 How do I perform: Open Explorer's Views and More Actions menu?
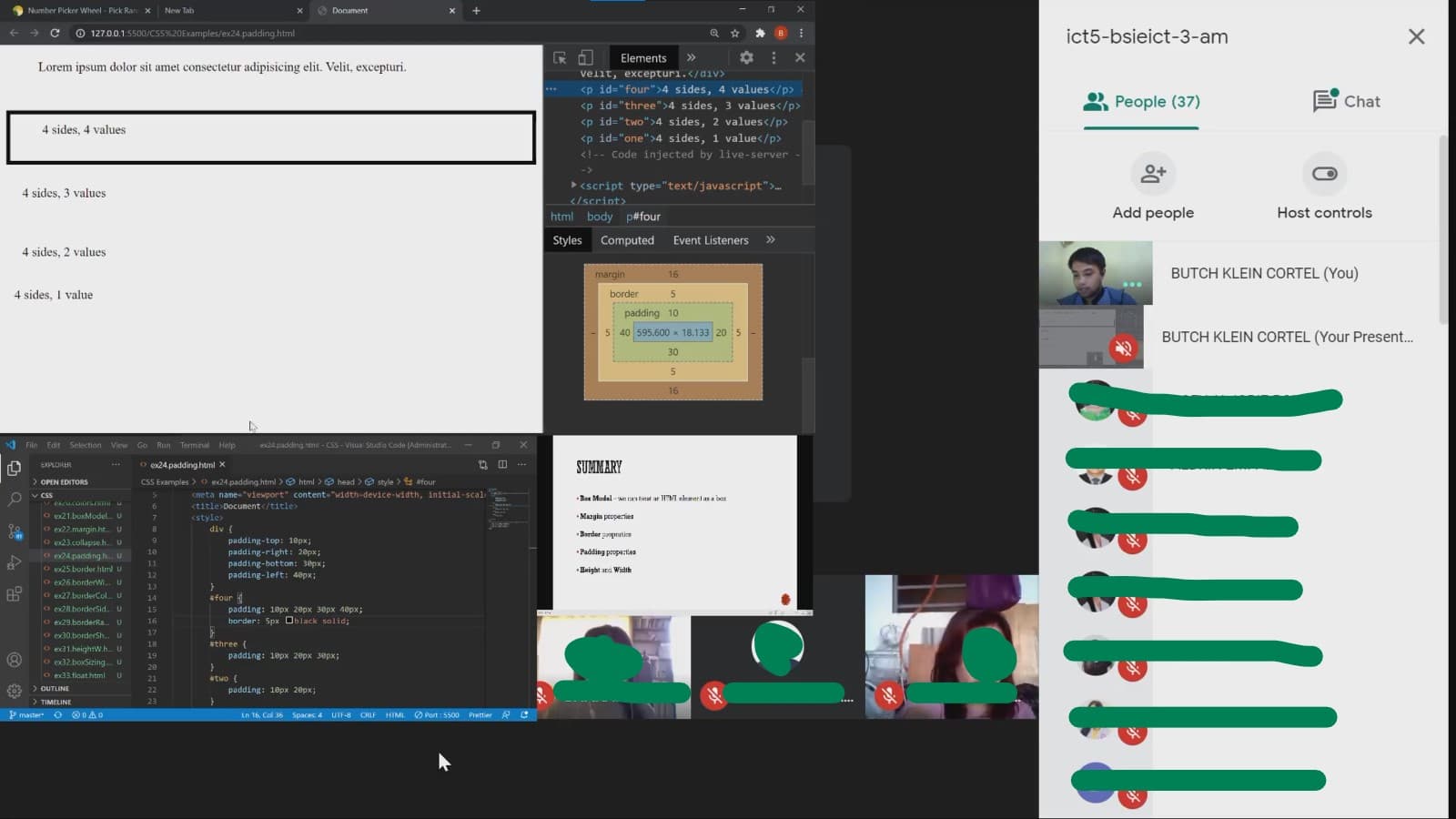click(116, 464)
